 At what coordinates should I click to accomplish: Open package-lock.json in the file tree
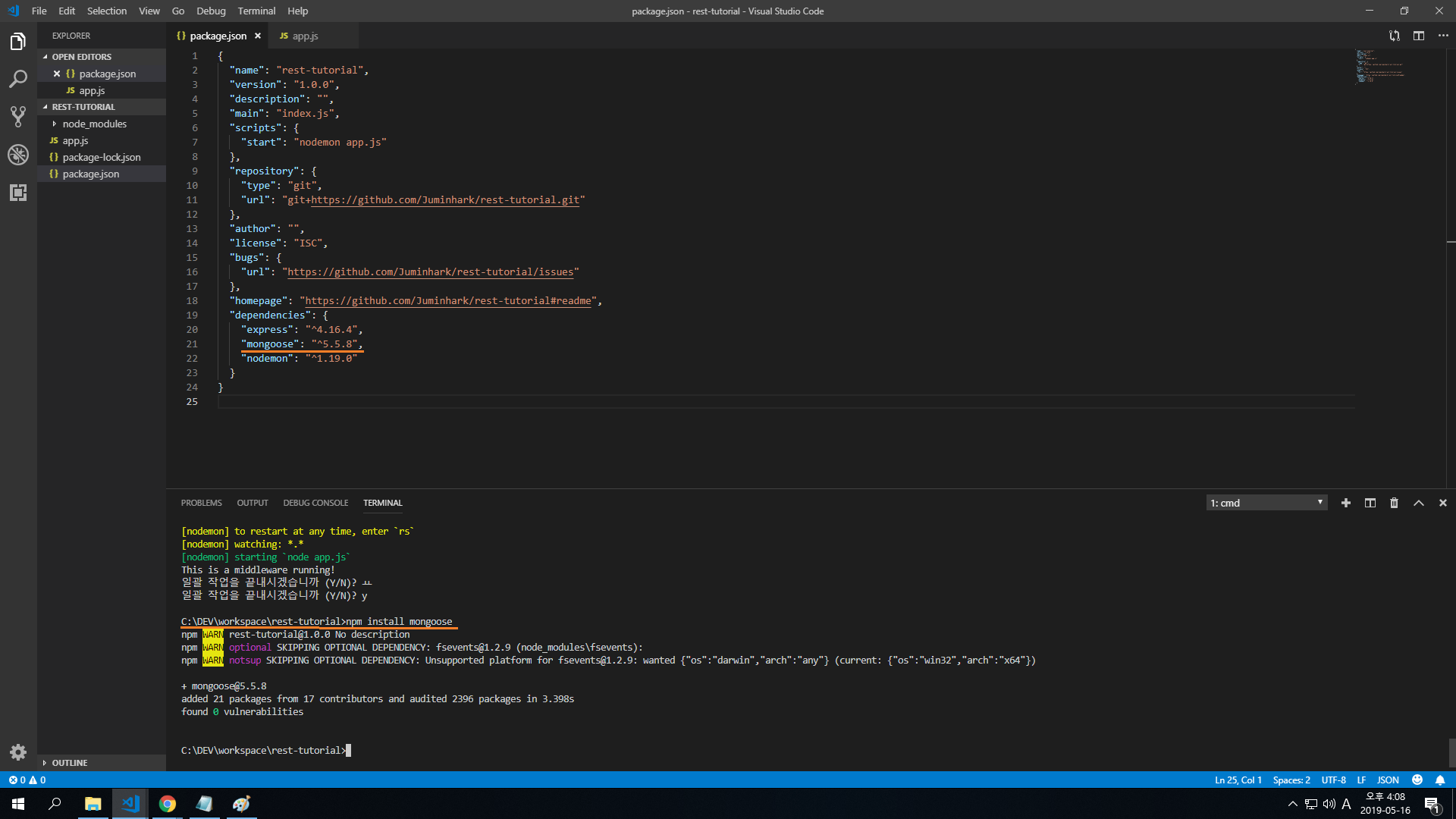point(102,157)
